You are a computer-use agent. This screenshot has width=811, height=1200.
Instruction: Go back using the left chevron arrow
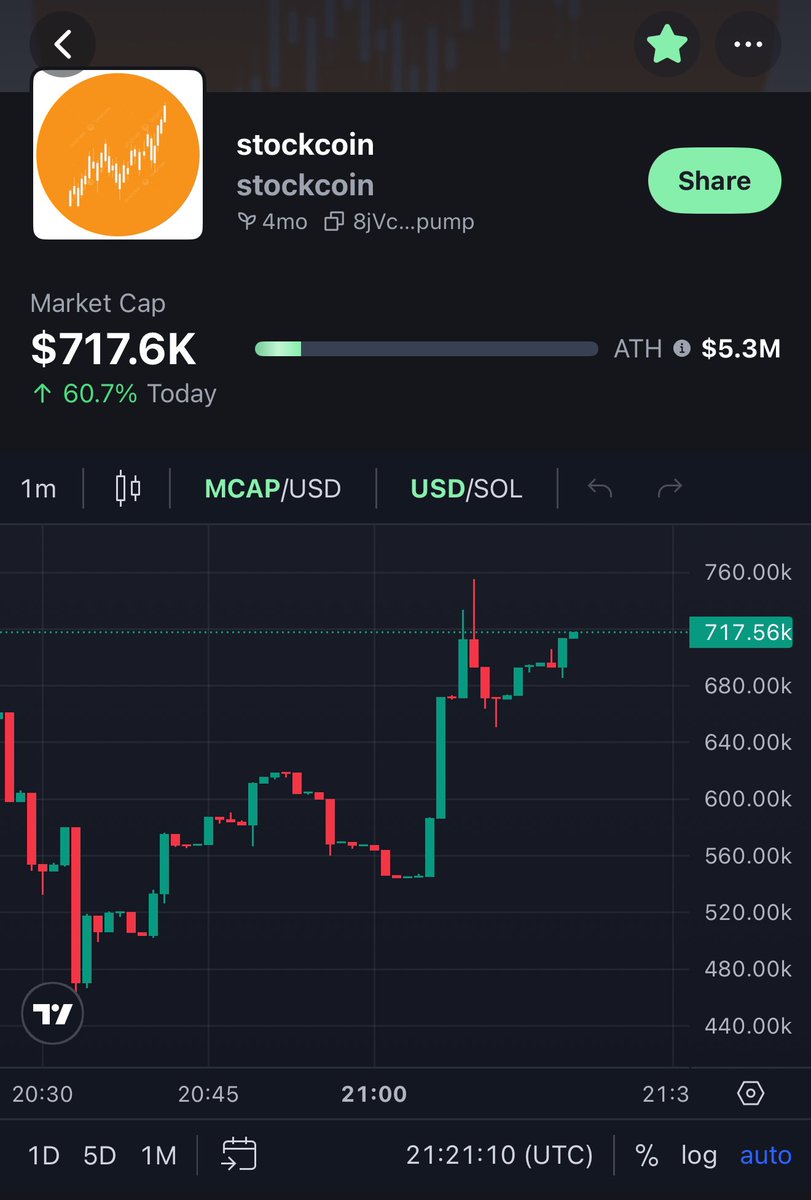coord(63,45)
